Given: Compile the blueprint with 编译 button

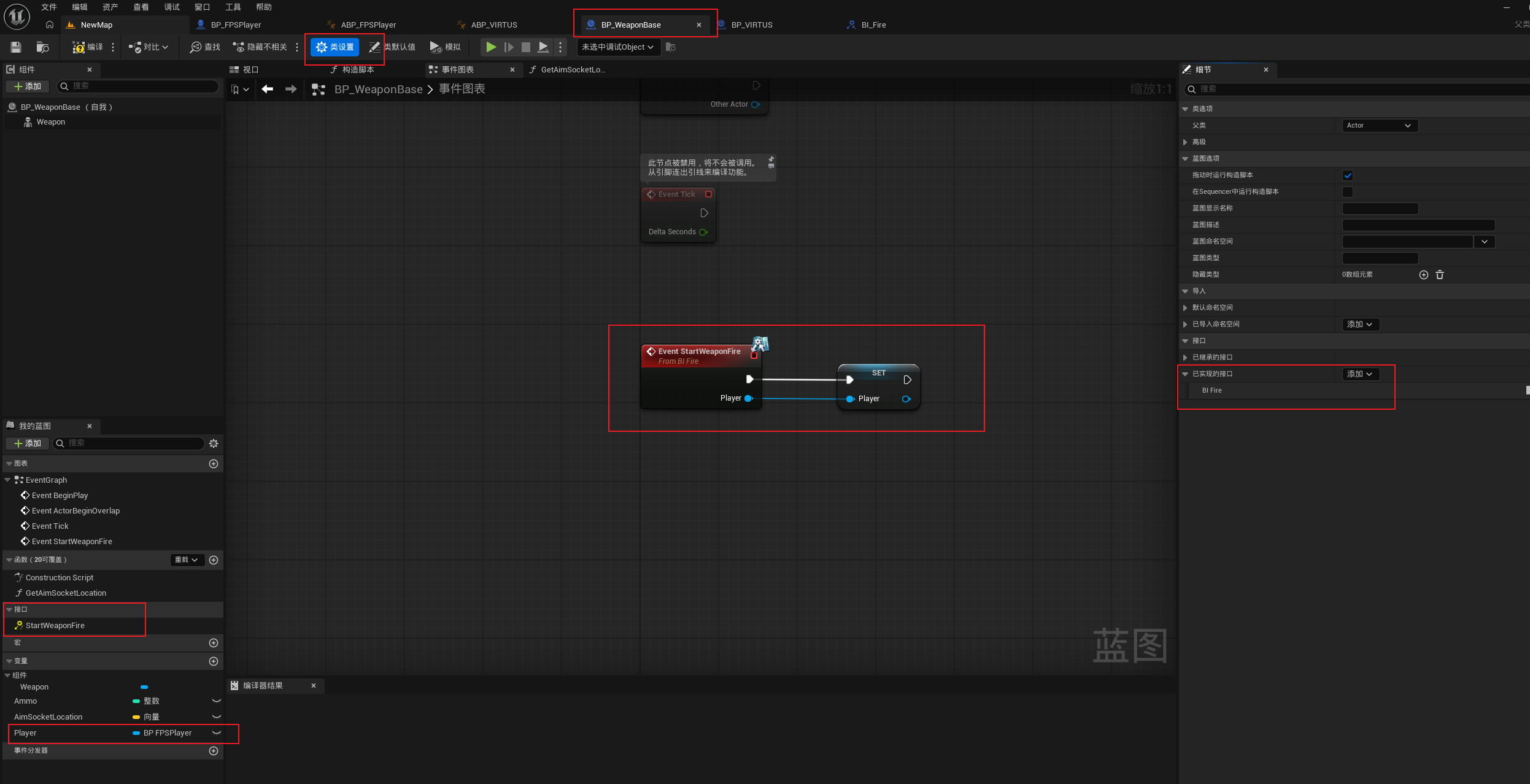Looking at the screenshot, I should pos(88,47).
